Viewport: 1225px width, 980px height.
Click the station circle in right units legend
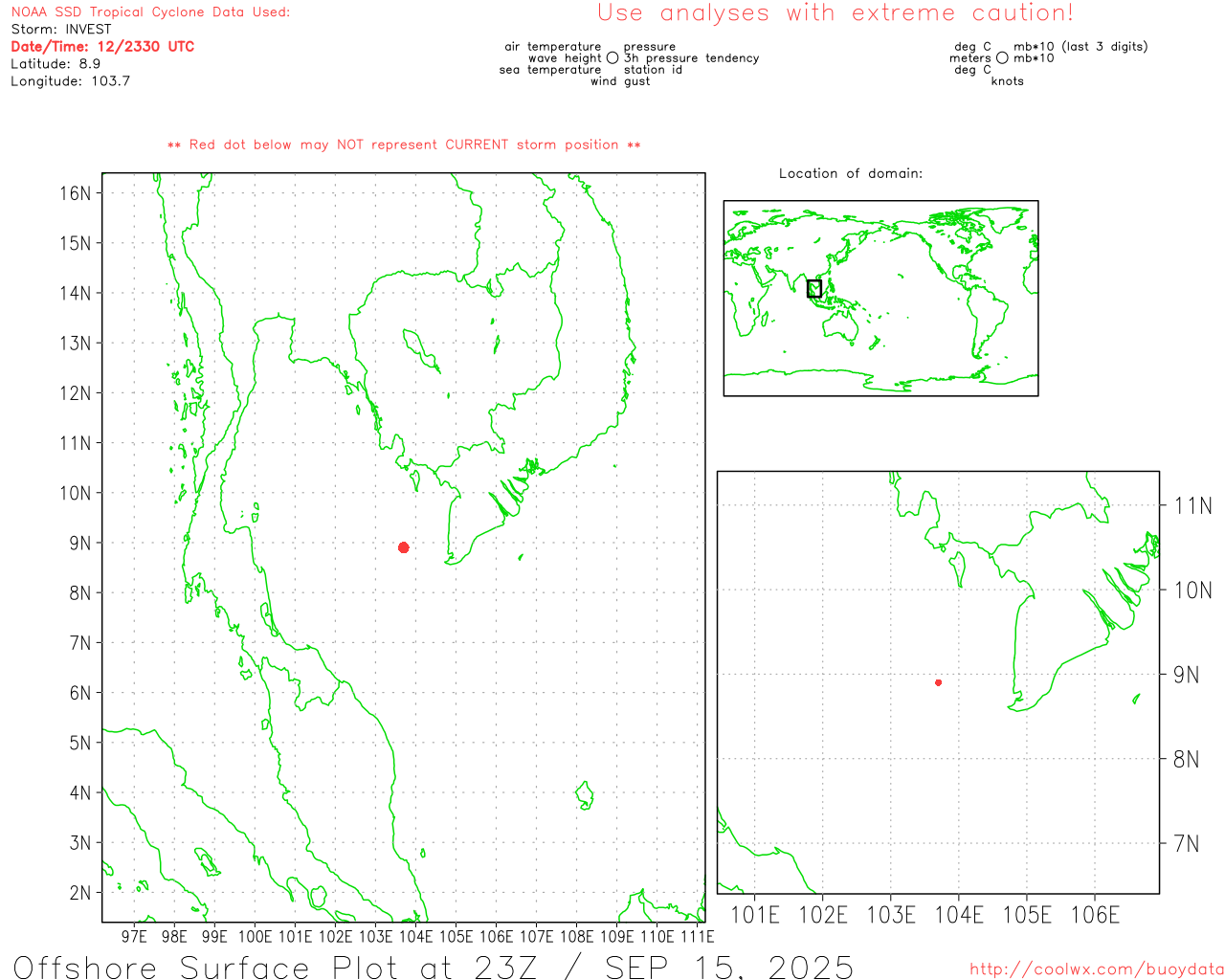[1002, 58]
